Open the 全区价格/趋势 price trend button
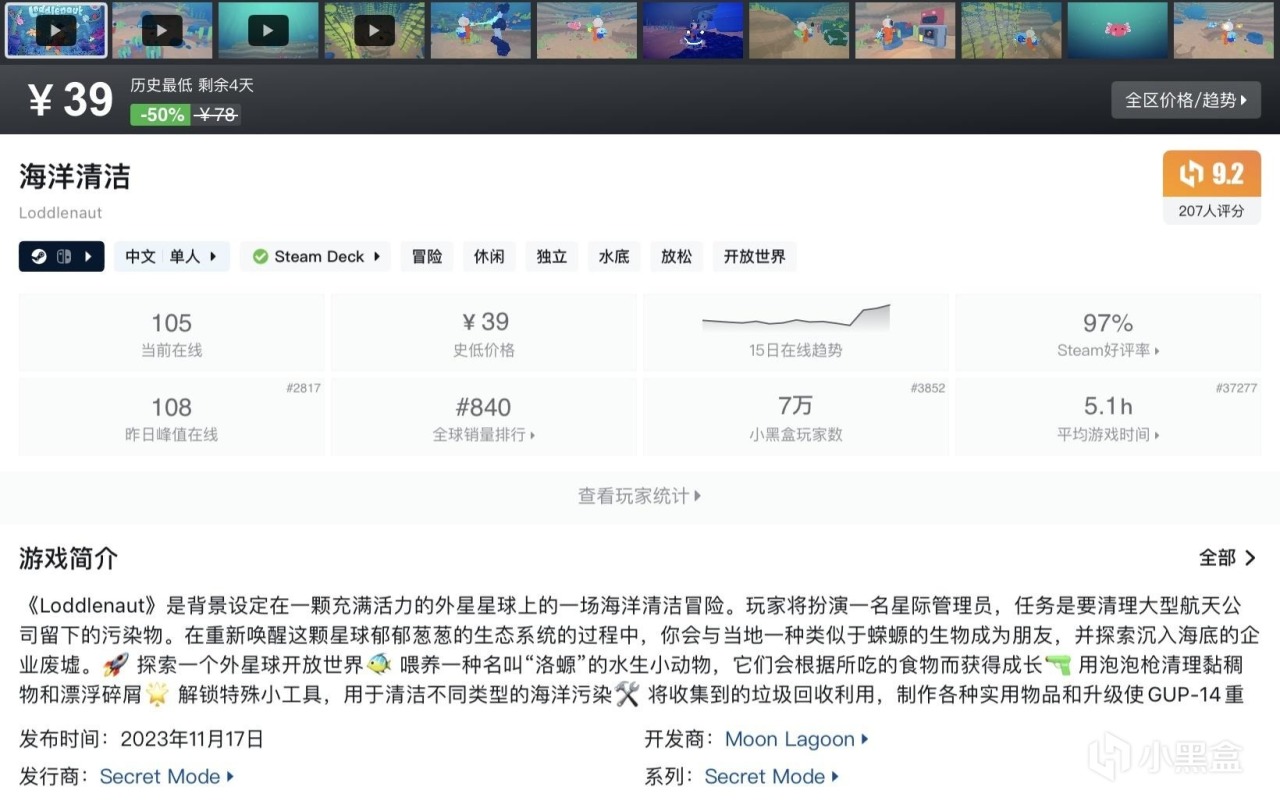 (x=1186, y=100)
